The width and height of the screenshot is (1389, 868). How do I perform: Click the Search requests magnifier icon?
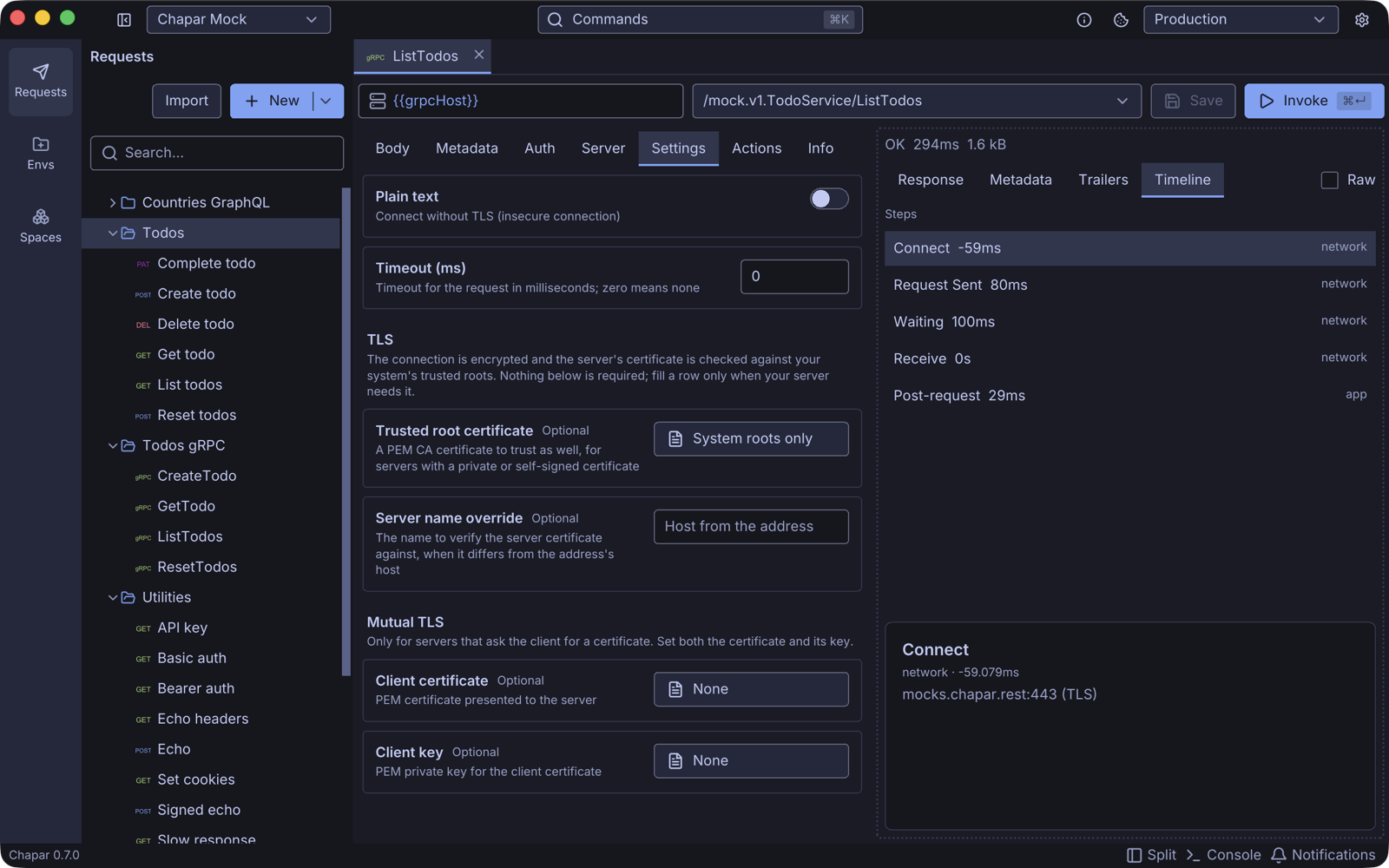(109, 153)
